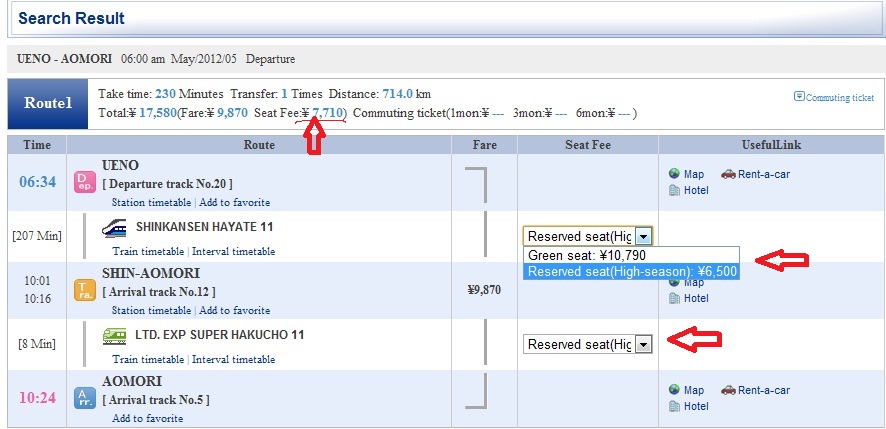This screenshot has height=429, width=886.
Task: Click the 10:24 arrival time
Action: pos(37,398)
